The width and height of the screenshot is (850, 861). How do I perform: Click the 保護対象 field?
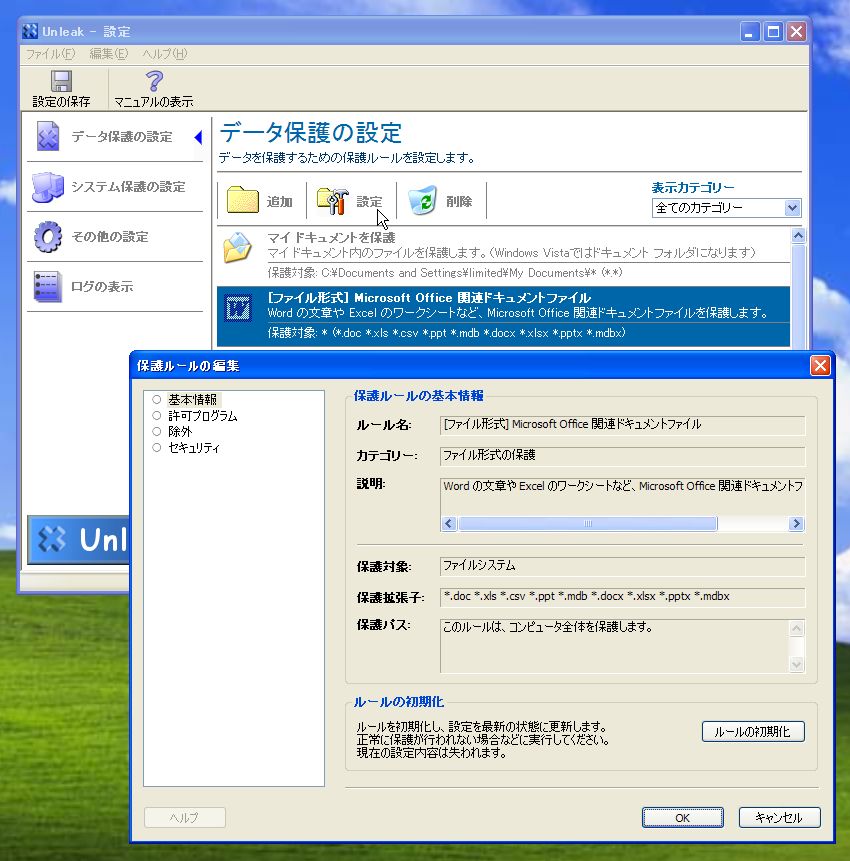[622, 566]
